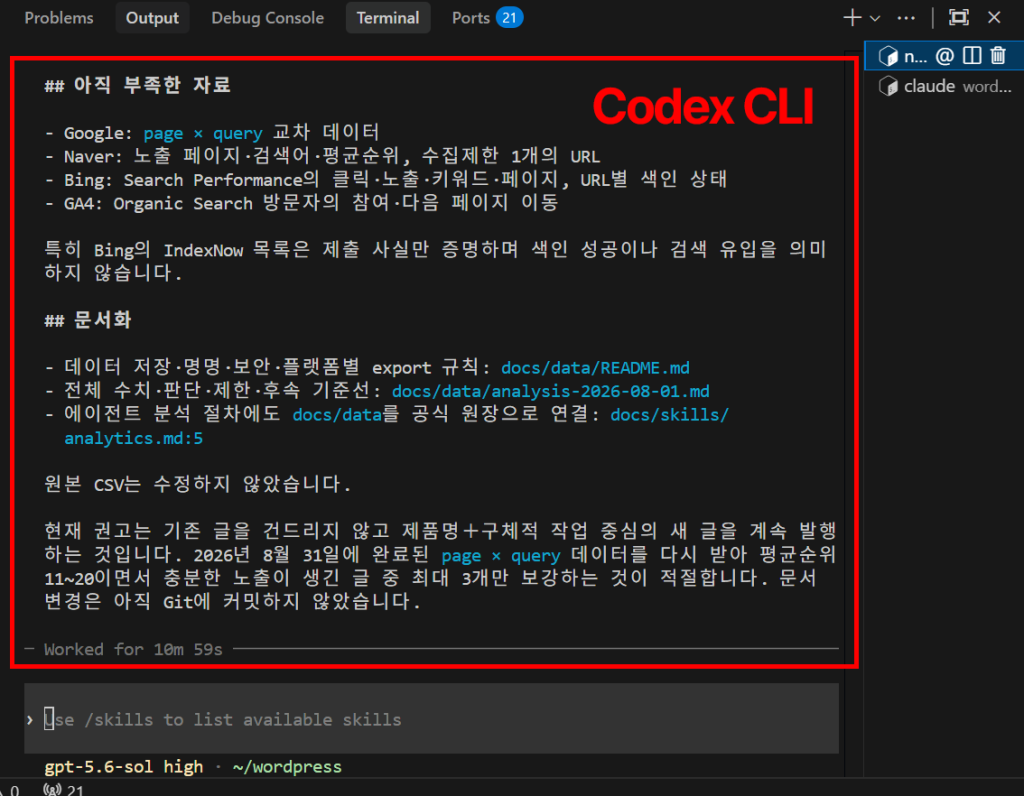Switch to the Problems tab

tap(59, 18)
